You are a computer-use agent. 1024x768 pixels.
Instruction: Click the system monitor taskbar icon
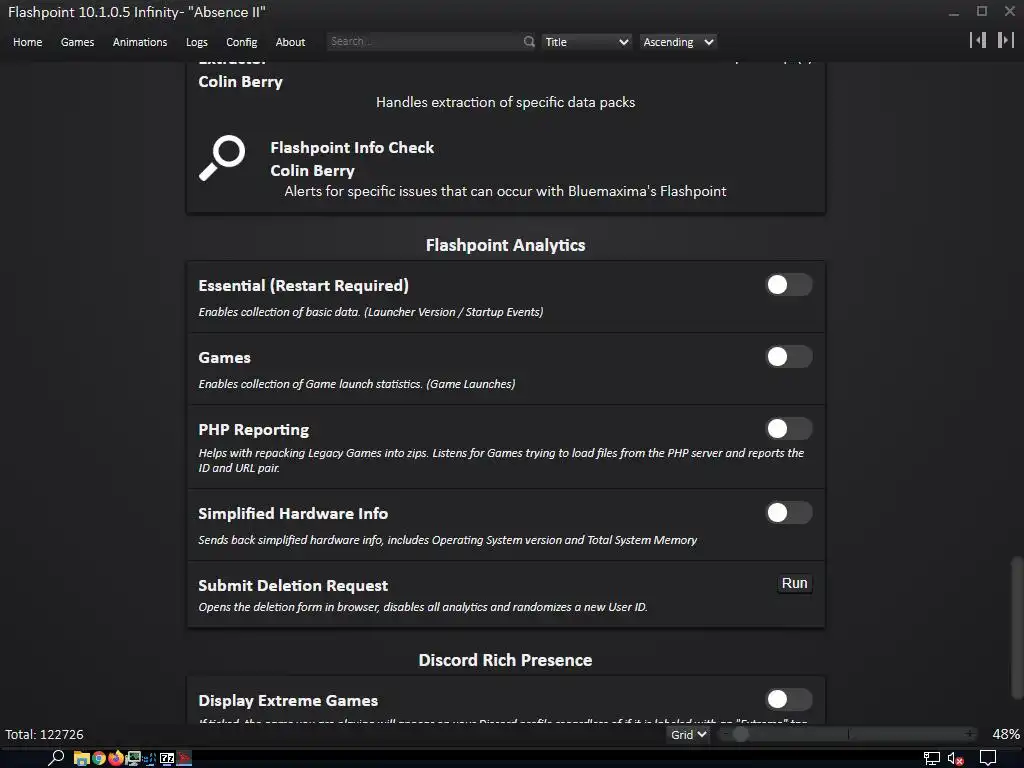133,758
